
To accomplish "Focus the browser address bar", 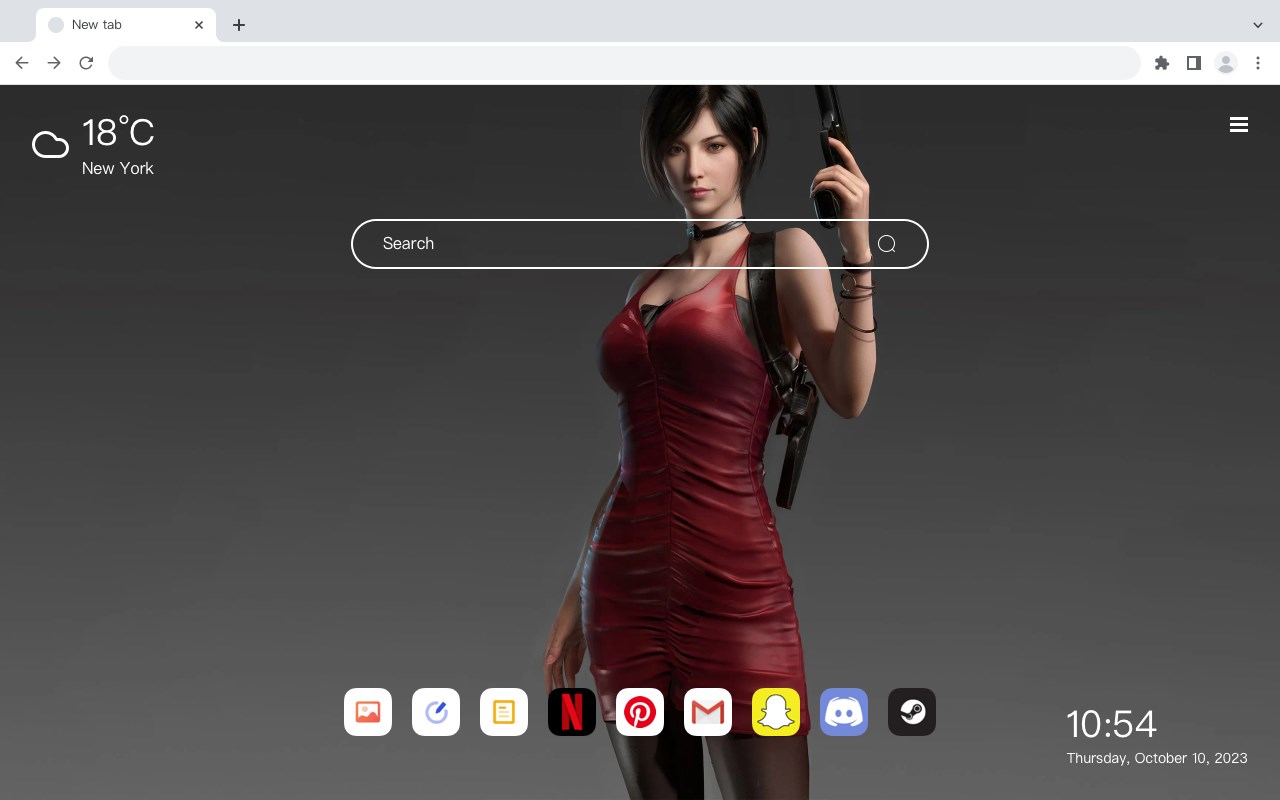I will pyautogui.click(x=624, y=63).
